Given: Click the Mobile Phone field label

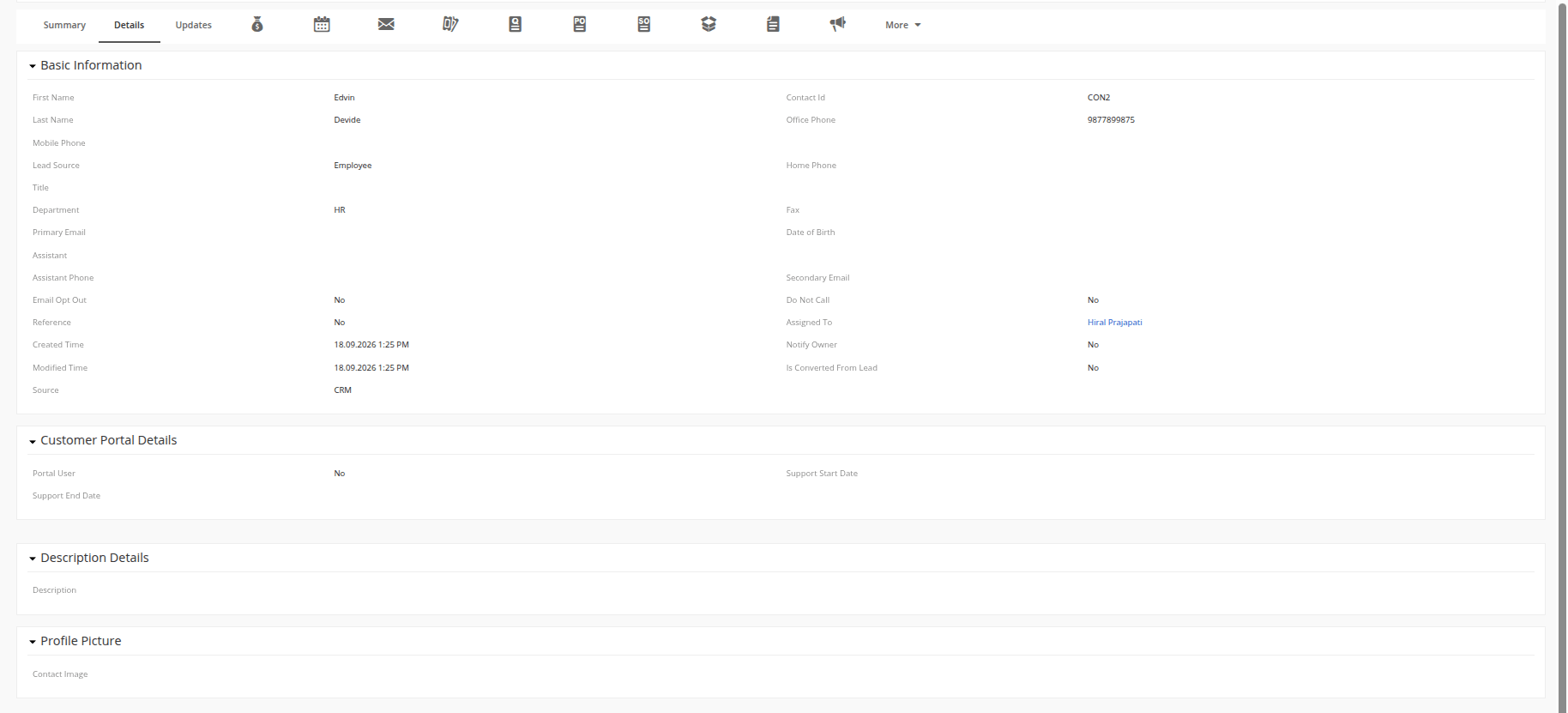Looking at the screenshot, I should coord(59,143).
